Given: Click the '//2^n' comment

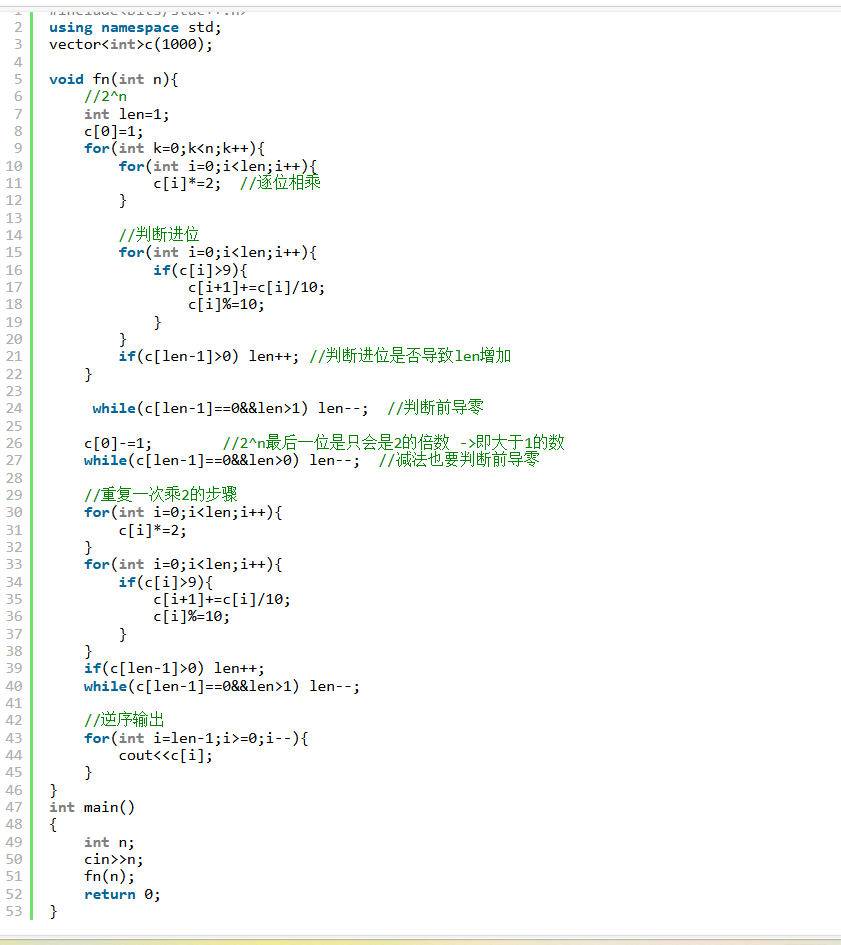Looking at the screenshot, I should point(105,96).
